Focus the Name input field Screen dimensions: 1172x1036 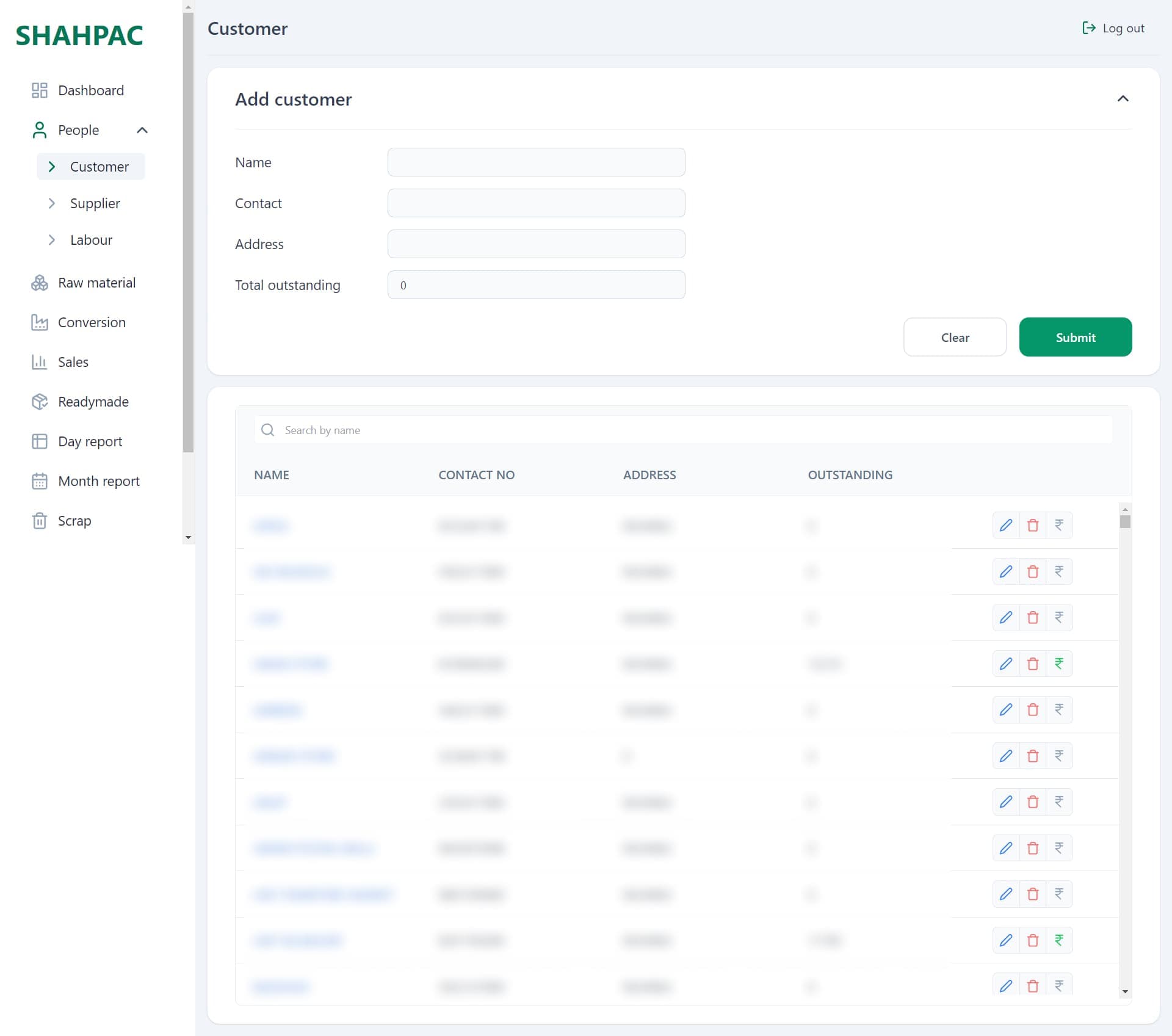tap(536, 162)
